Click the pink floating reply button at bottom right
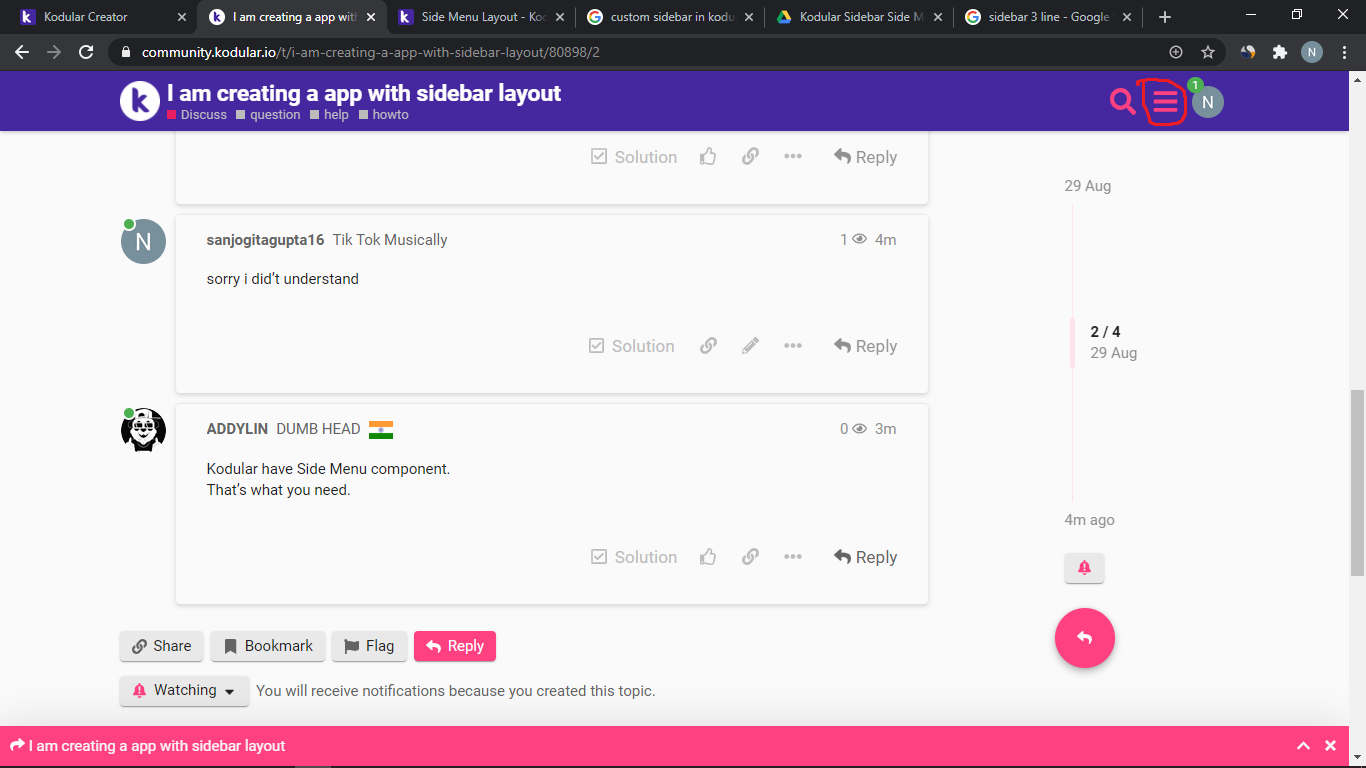Viewport: 1366px width, 768px height. click(x=1084, y=638)
